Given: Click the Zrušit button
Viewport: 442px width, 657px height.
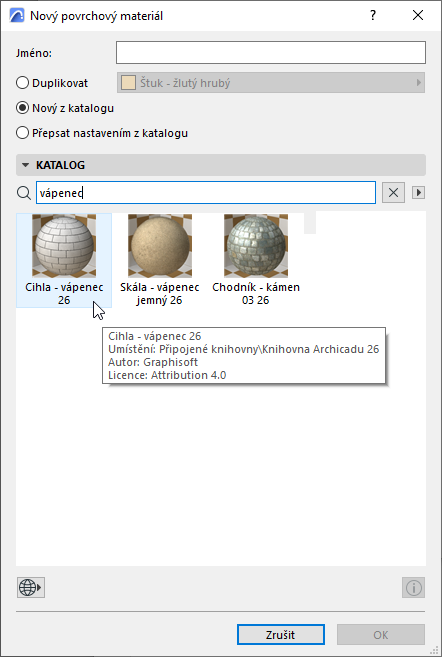Looking at the screenshot, I should point(281,634).
